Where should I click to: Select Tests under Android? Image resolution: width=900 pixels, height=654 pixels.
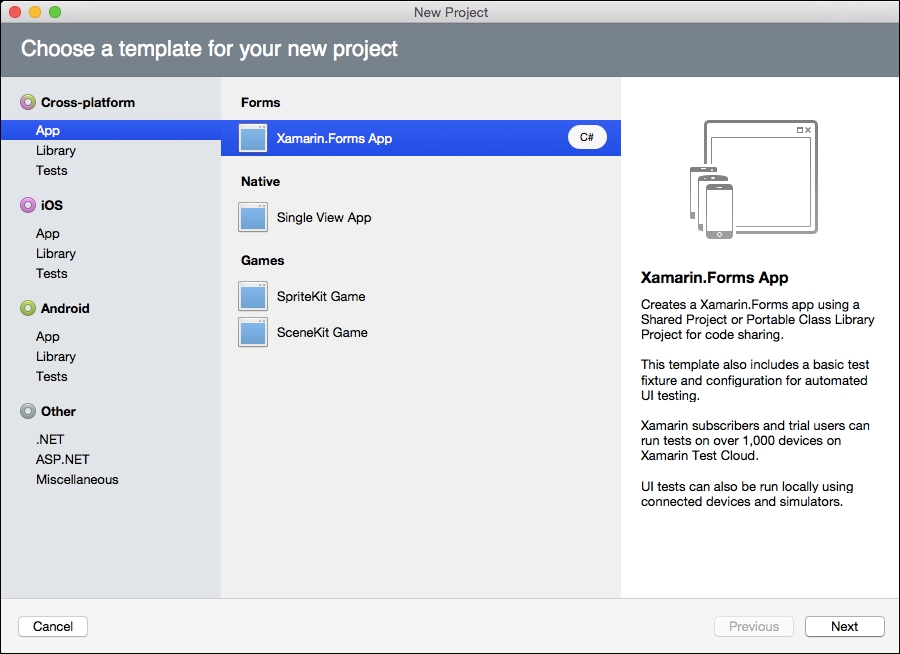(52, 377)
